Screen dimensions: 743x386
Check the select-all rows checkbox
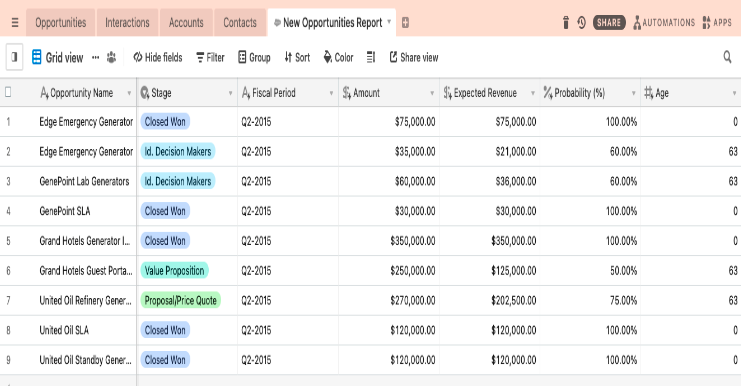click(8, 92)
